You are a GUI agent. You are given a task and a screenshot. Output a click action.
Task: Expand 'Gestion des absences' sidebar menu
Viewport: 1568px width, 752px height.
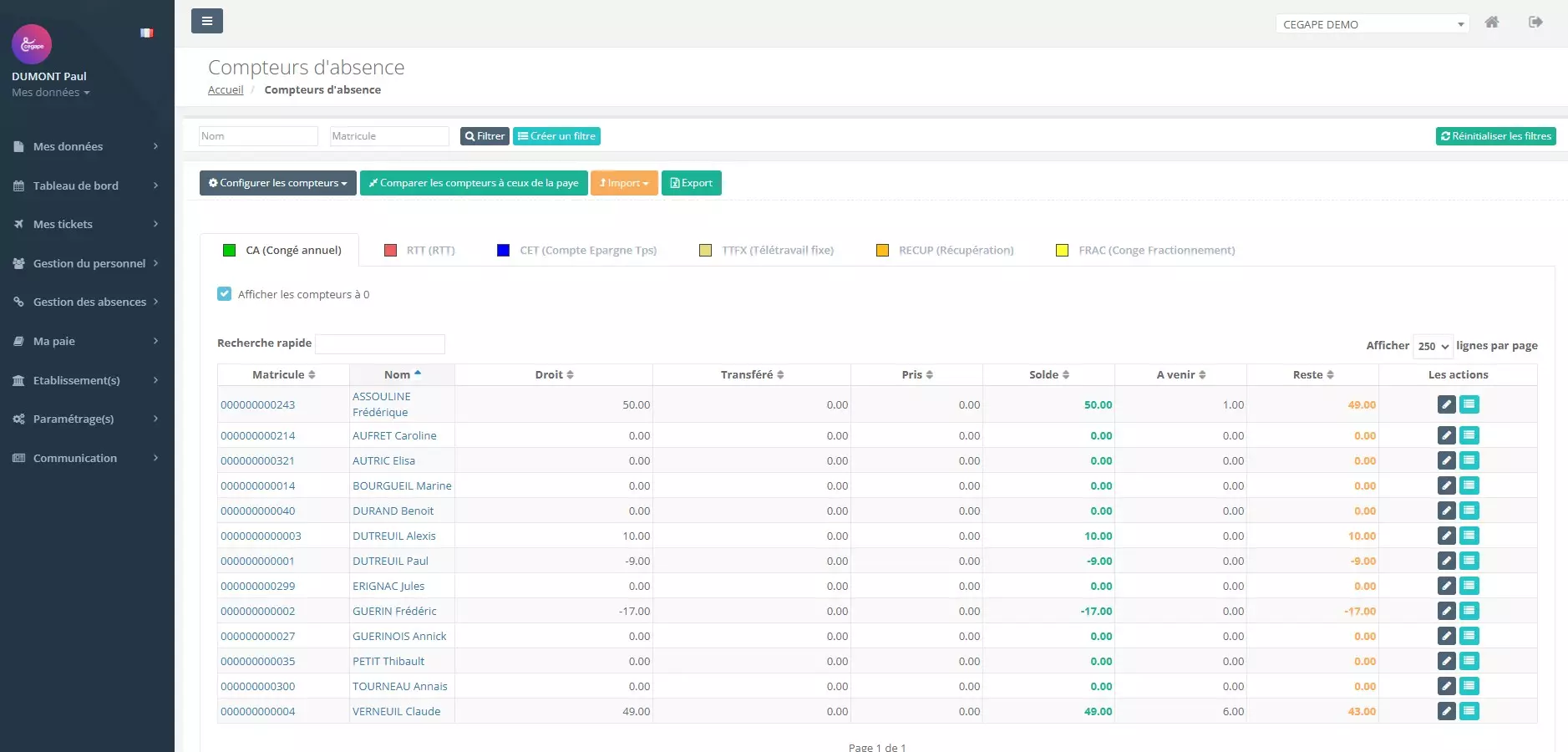click(x=87, y=302)
